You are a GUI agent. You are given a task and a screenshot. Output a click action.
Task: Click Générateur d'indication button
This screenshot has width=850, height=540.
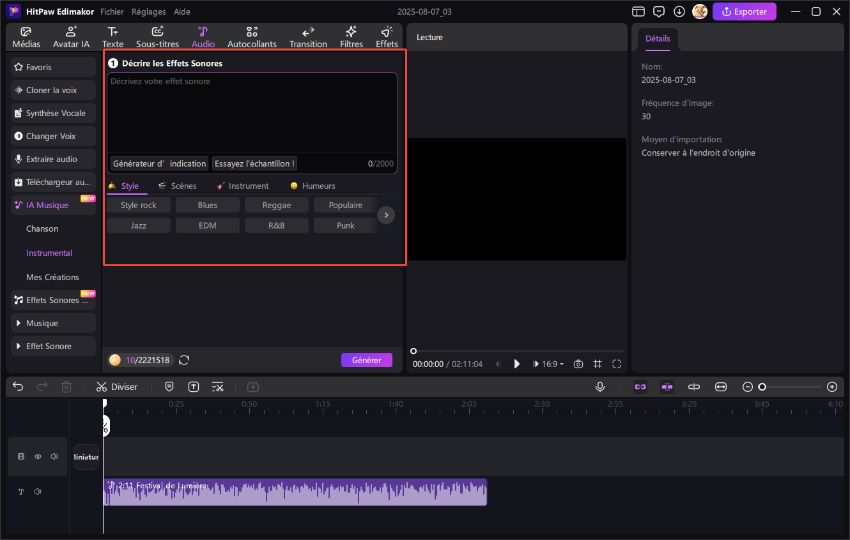point(159,163)
